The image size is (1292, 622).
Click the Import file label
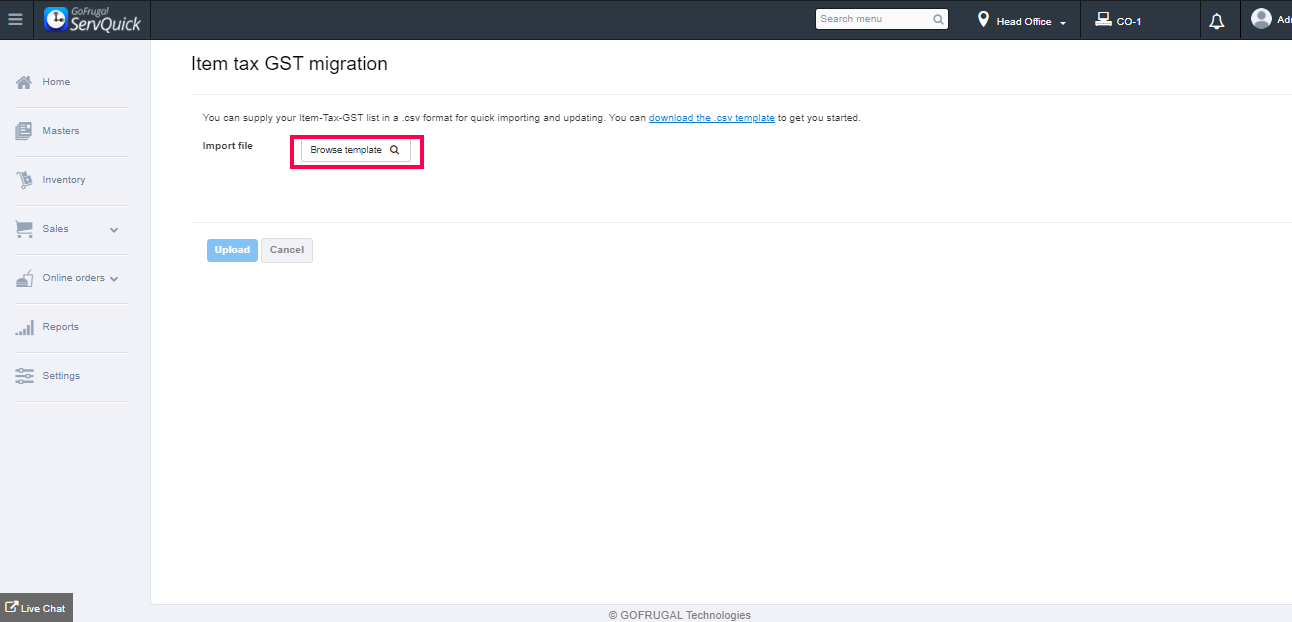[228, 146]
